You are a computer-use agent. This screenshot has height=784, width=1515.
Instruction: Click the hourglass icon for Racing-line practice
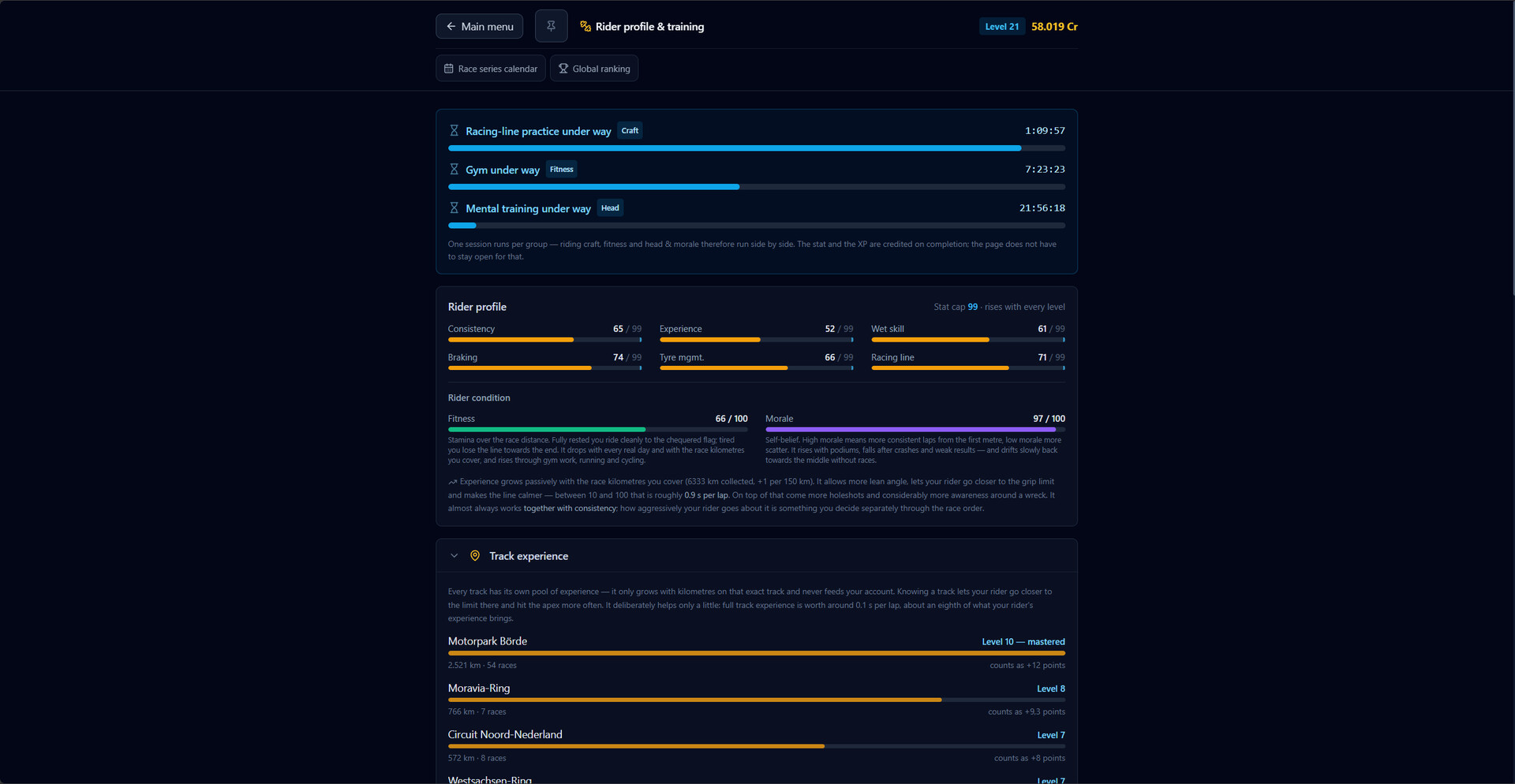[x=454, y=131]
